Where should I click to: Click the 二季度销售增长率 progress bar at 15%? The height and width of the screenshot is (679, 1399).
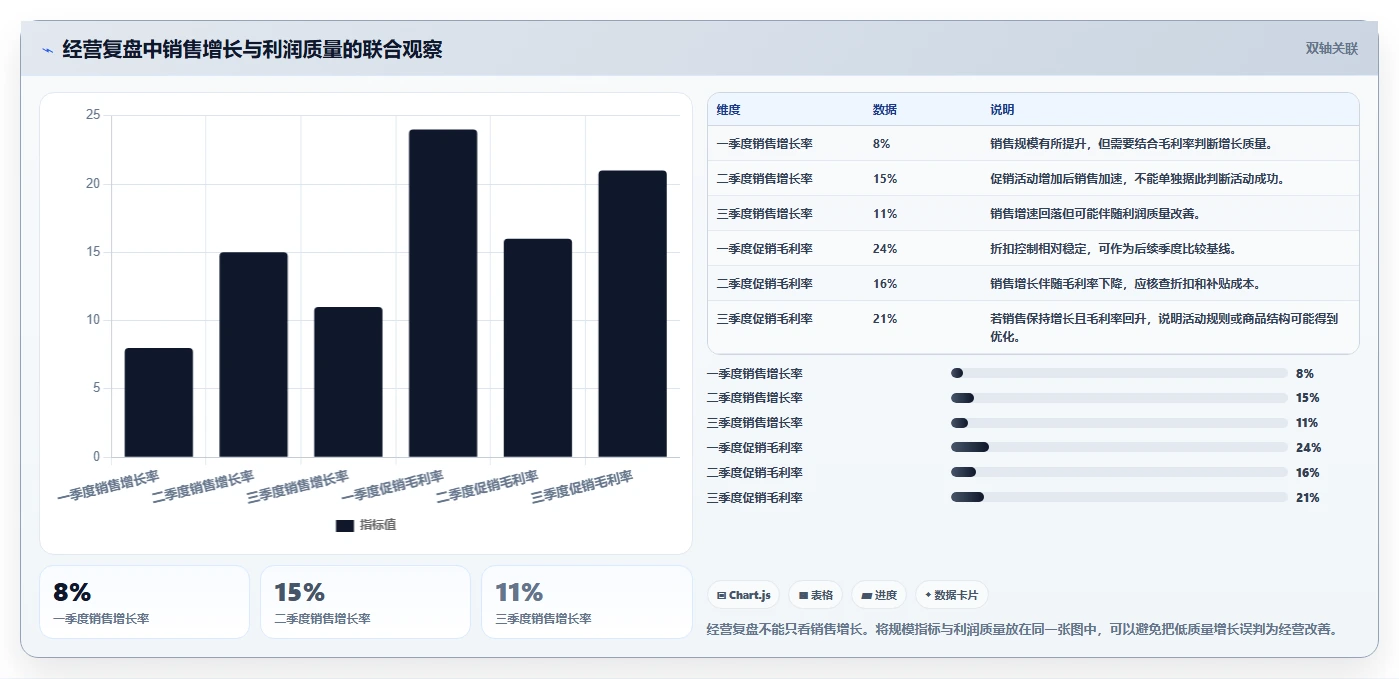pos(1119,398)
